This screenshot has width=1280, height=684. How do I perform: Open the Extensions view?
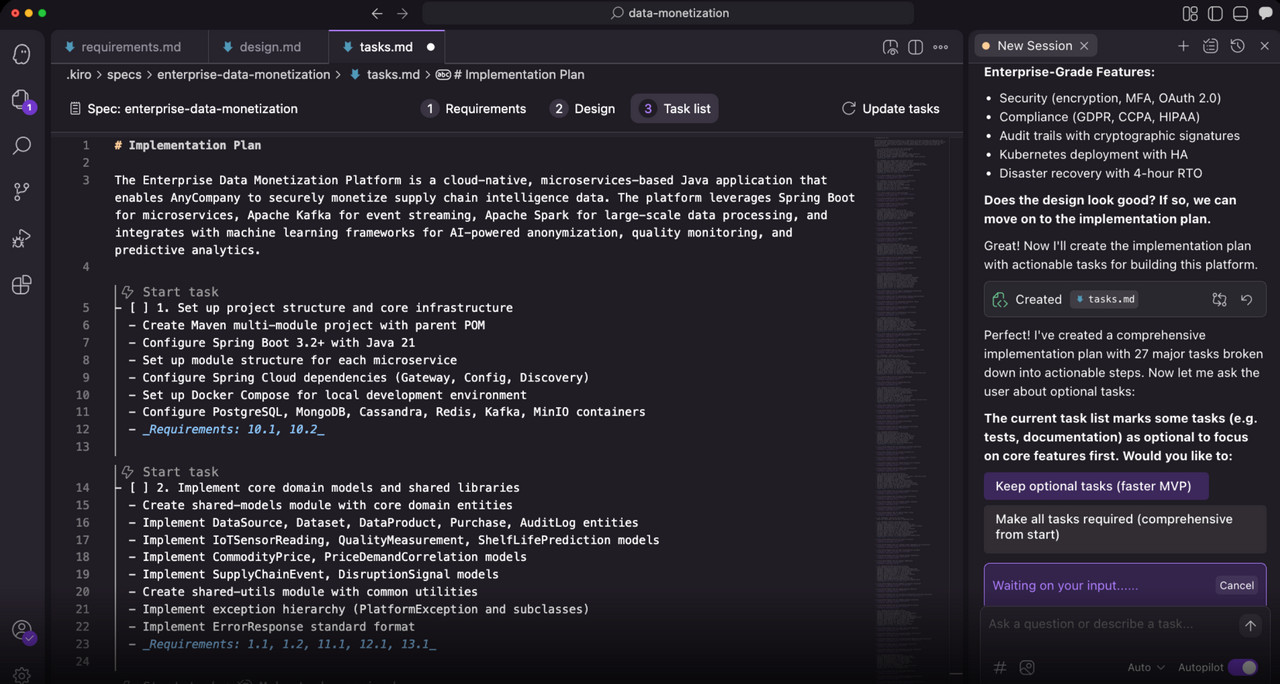pyautogui.click(x=22, y=285)
